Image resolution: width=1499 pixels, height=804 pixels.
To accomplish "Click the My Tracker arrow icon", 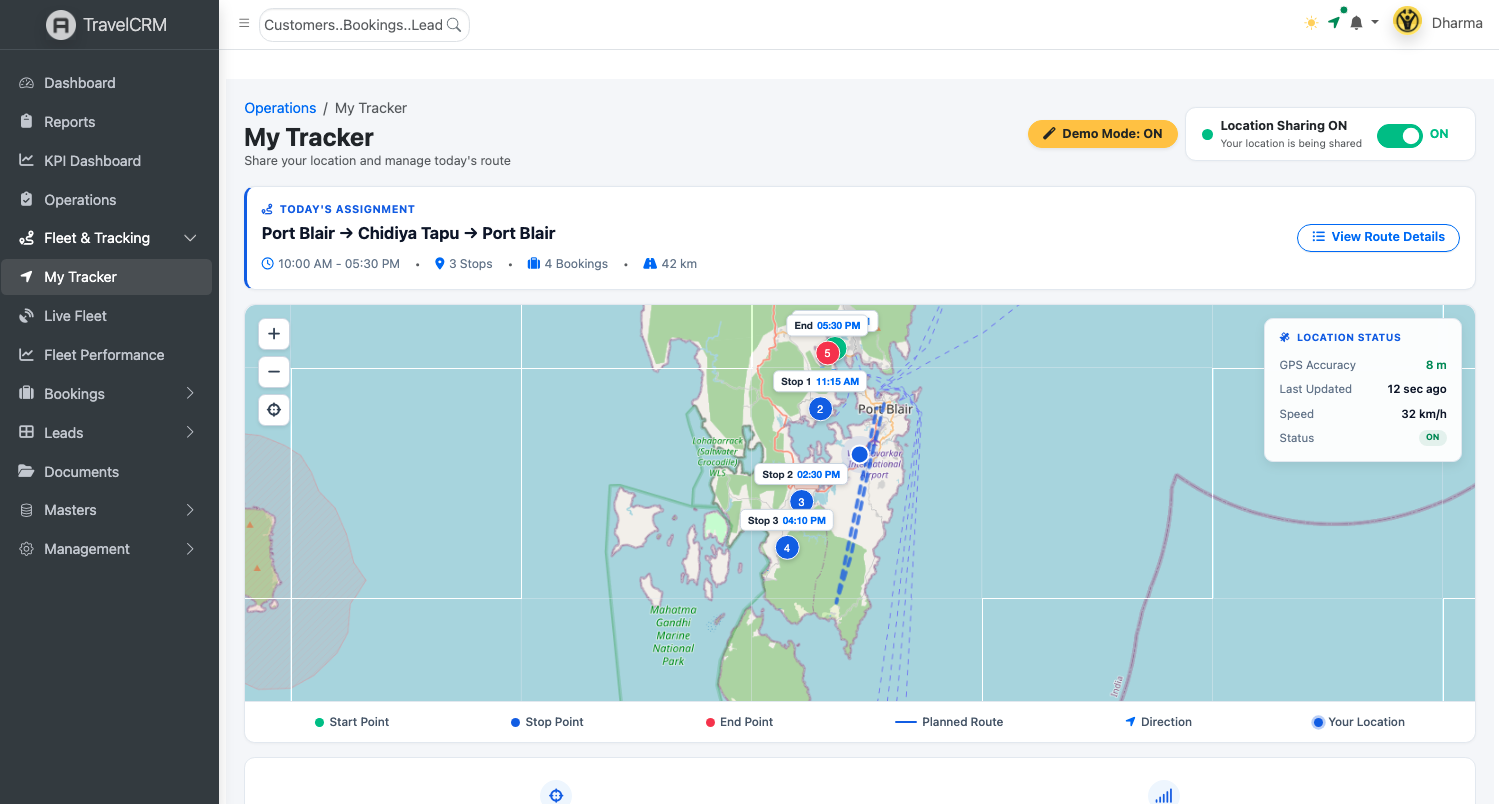I will [27, 277].
